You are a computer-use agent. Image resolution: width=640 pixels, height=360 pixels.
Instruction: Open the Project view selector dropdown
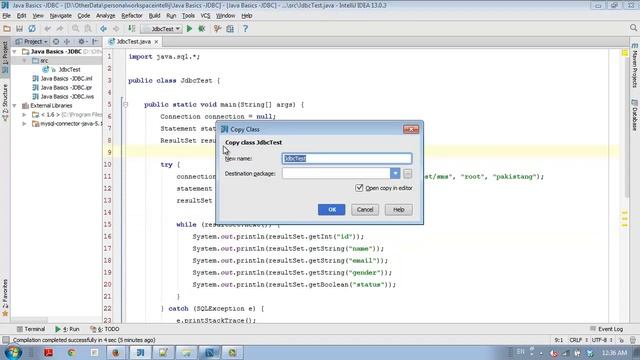[x=32, y=42]
